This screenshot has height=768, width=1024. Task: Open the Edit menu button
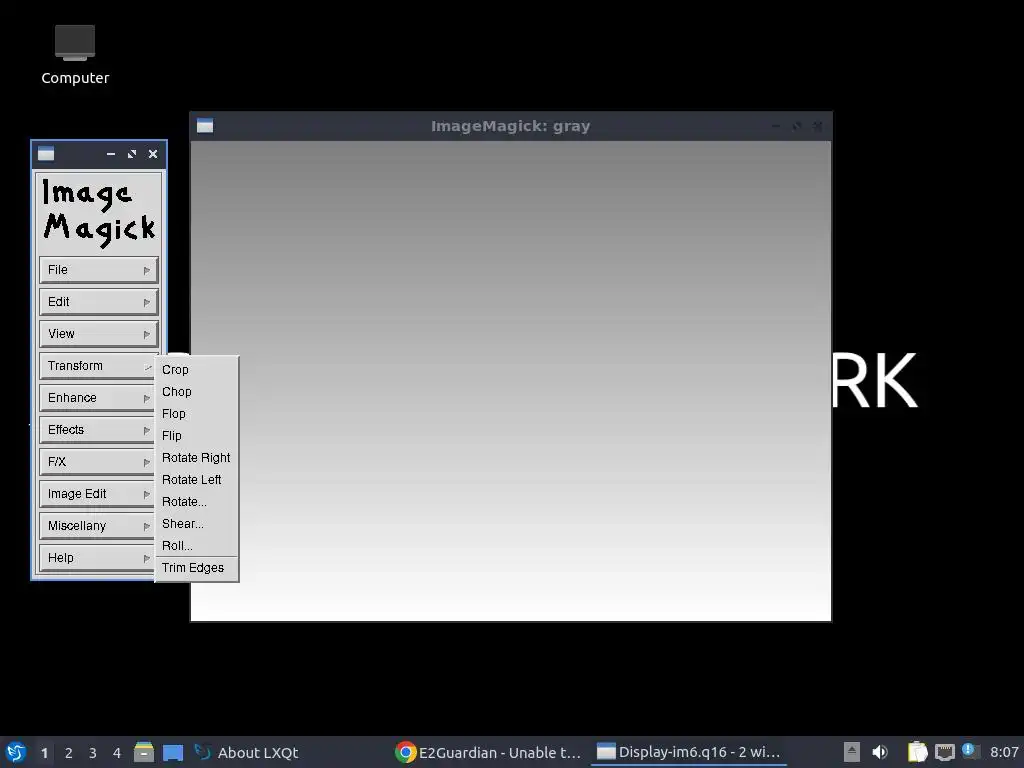click(99, 302)
